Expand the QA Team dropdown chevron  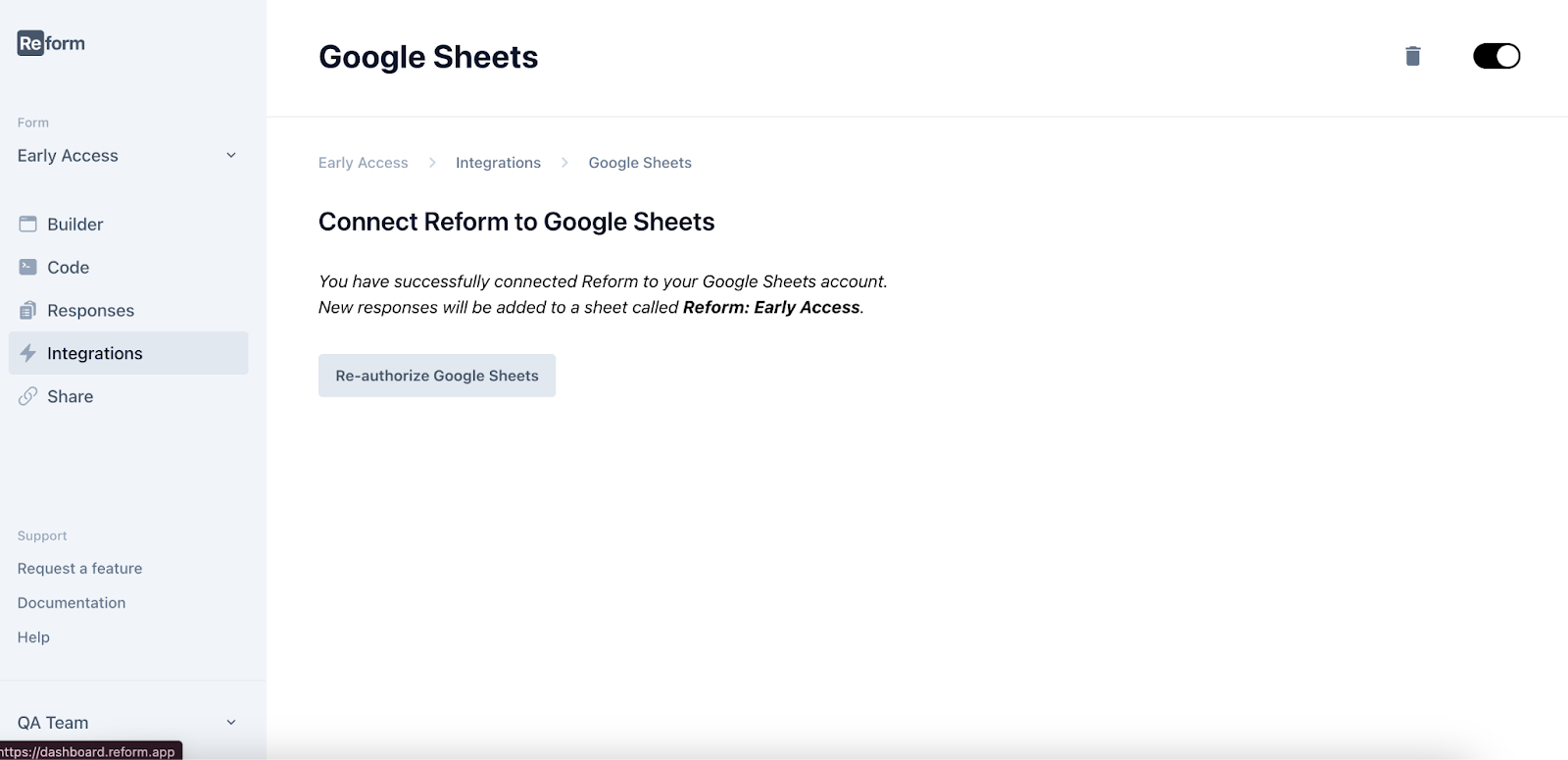(231, 723)
